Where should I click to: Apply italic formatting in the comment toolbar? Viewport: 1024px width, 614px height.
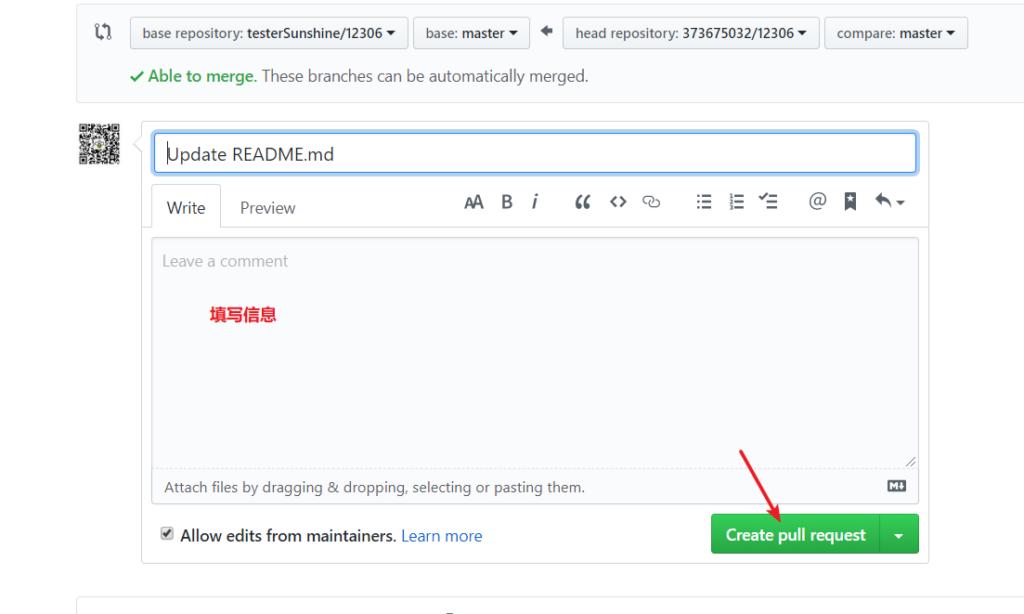click(536, 201)
